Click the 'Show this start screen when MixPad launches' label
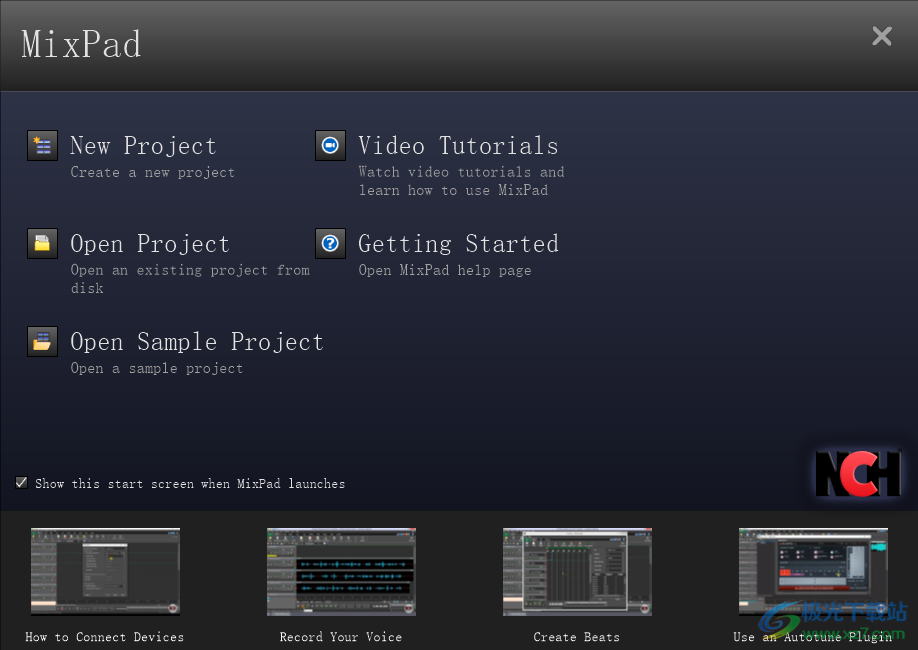Image resolution: width=918 pixels, height=650 pixels. 190,484
